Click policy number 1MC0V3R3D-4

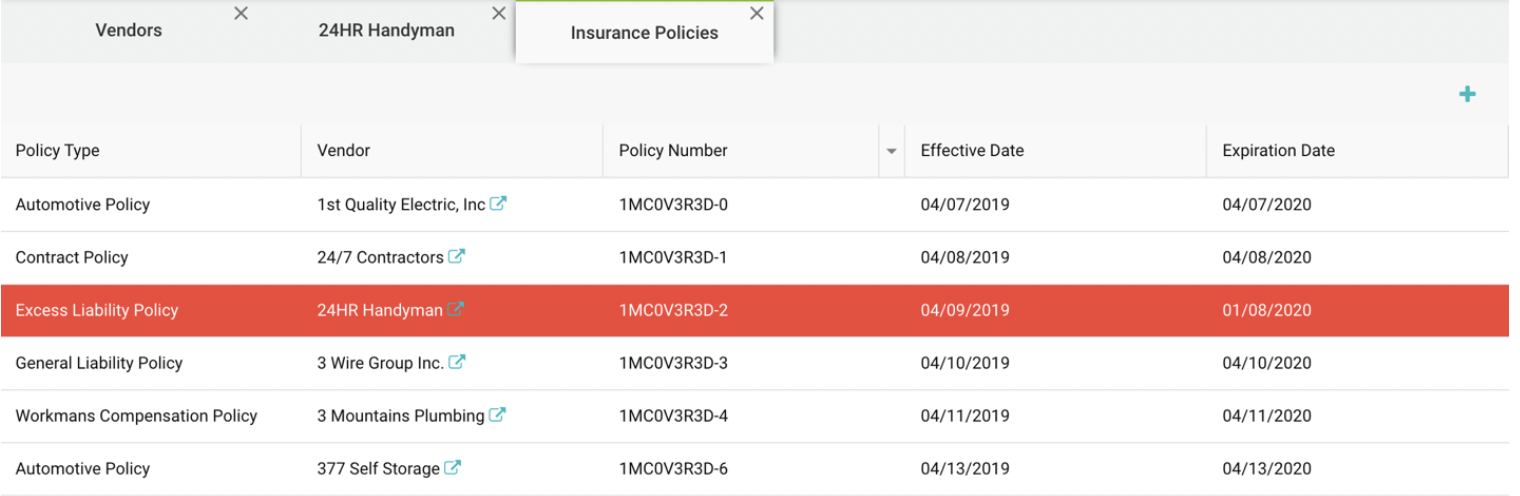(673, 416)
